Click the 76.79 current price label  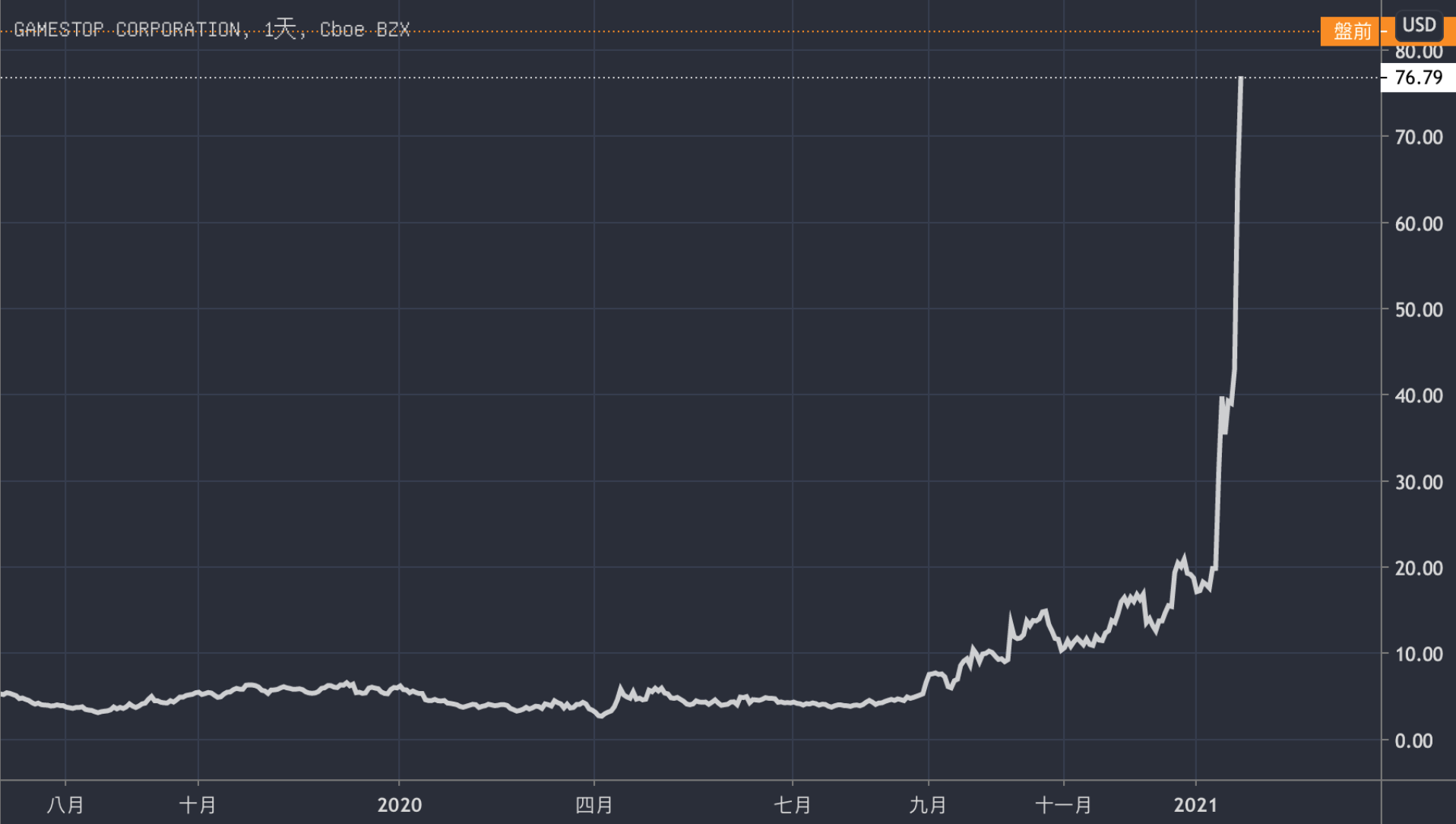1418,78
